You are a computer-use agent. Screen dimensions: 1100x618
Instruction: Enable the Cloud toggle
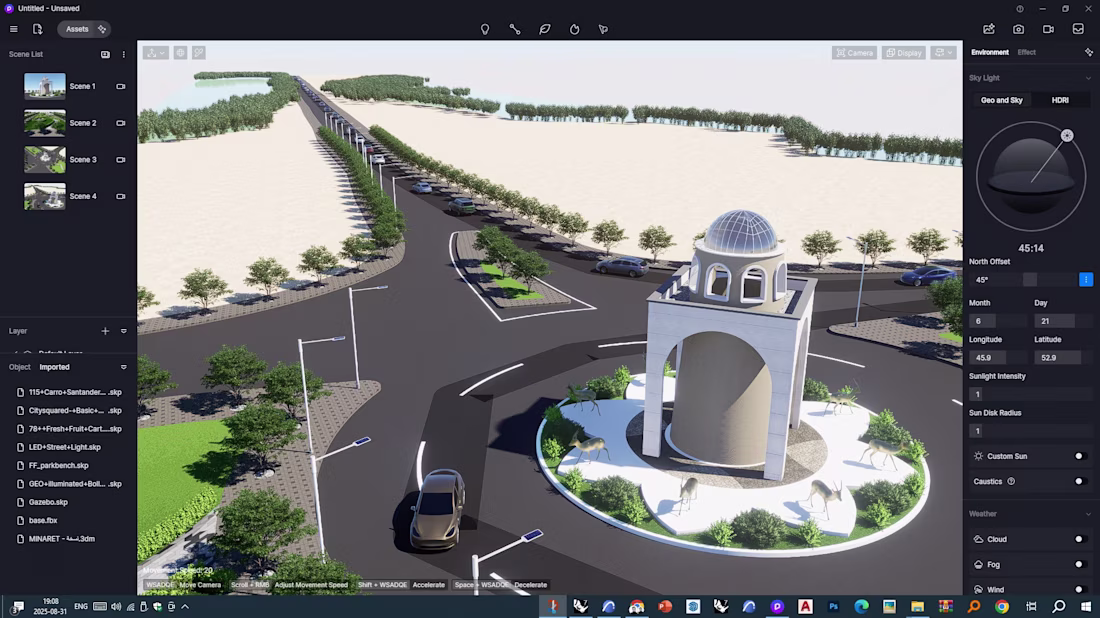click(x=1080, y=539)
